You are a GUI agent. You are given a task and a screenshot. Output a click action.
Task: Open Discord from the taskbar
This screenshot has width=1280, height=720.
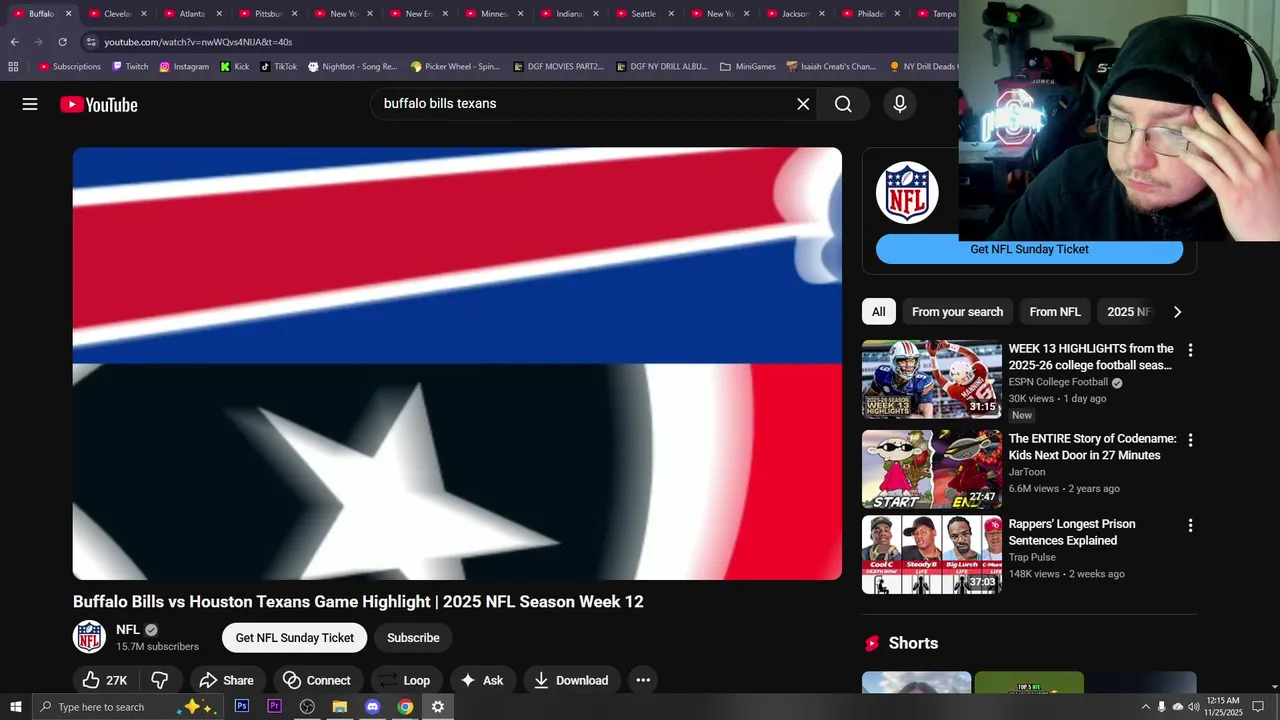tap(372, 707)
